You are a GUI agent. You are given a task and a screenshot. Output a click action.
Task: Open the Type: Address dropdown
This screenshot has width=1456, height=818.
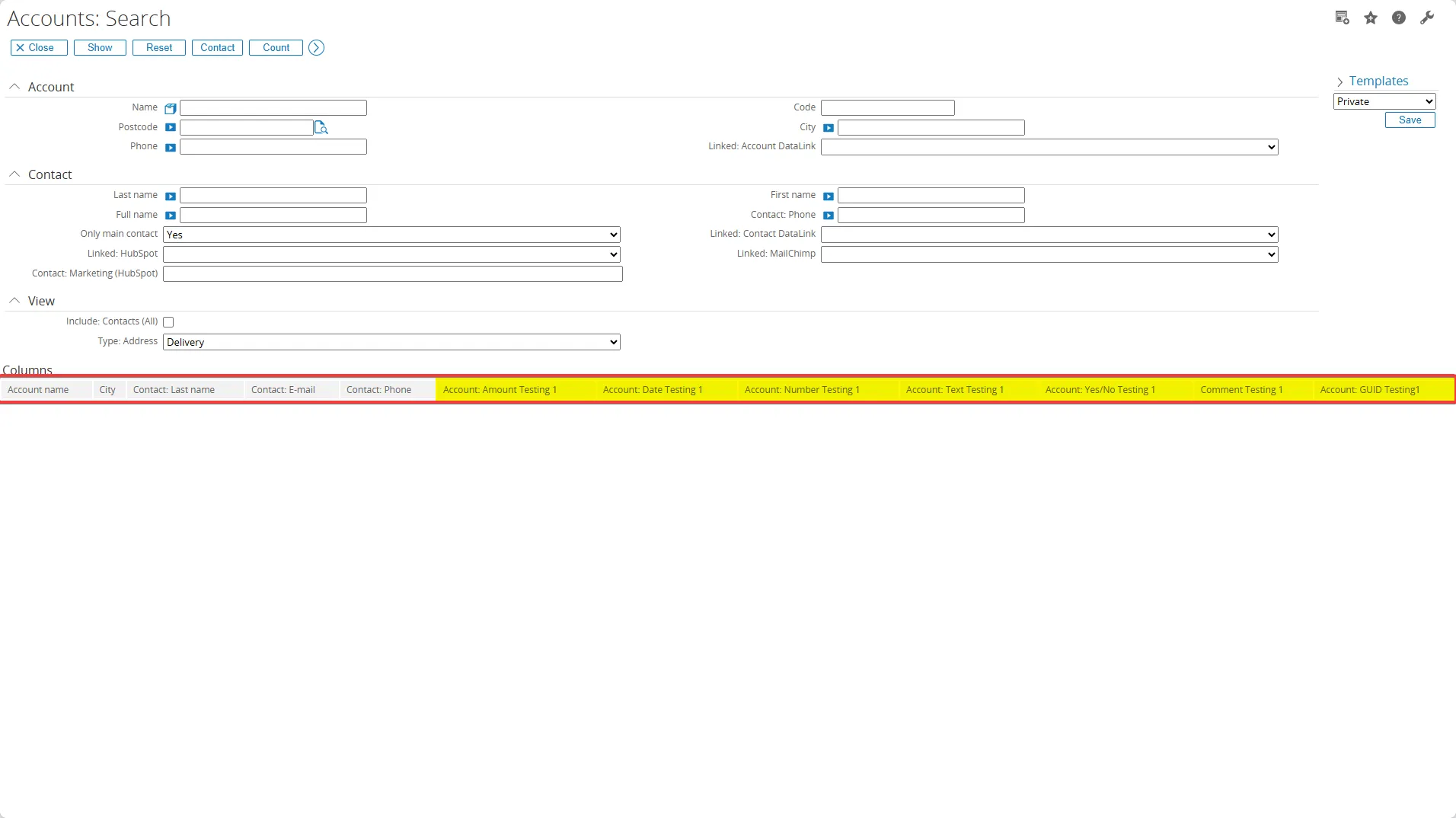391,343
